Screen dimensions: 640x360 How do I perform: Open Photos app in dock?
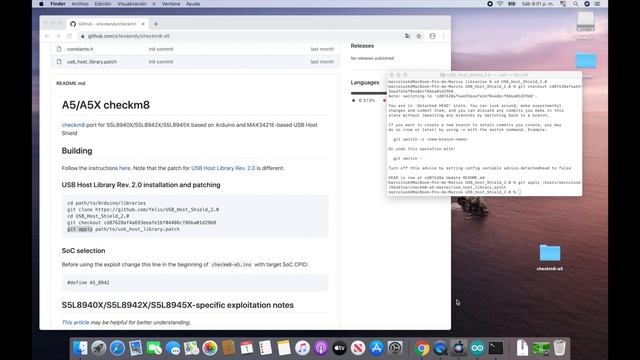coord(210,348)
